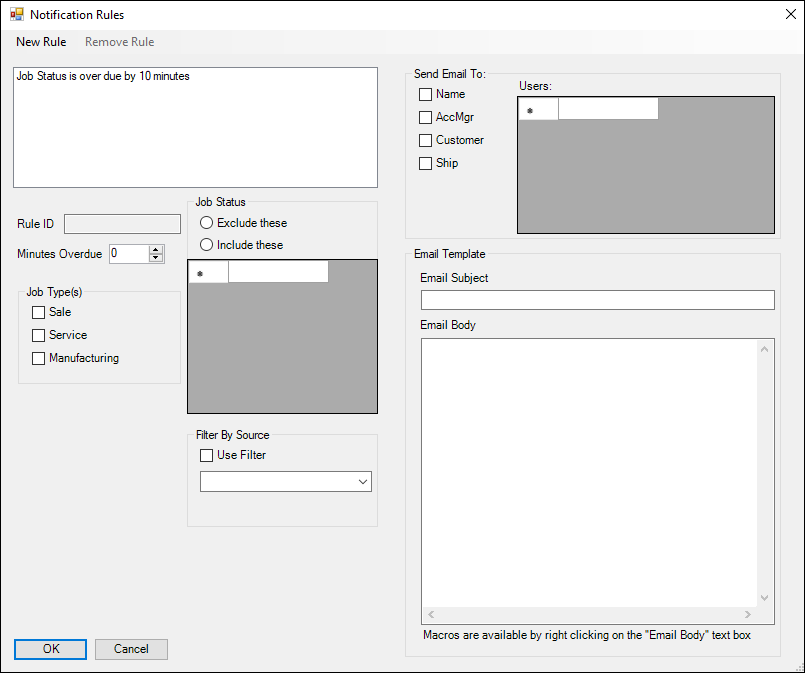805x673 pixels.
Task: Click the Cancel button
Action: (x=131, y=649)
